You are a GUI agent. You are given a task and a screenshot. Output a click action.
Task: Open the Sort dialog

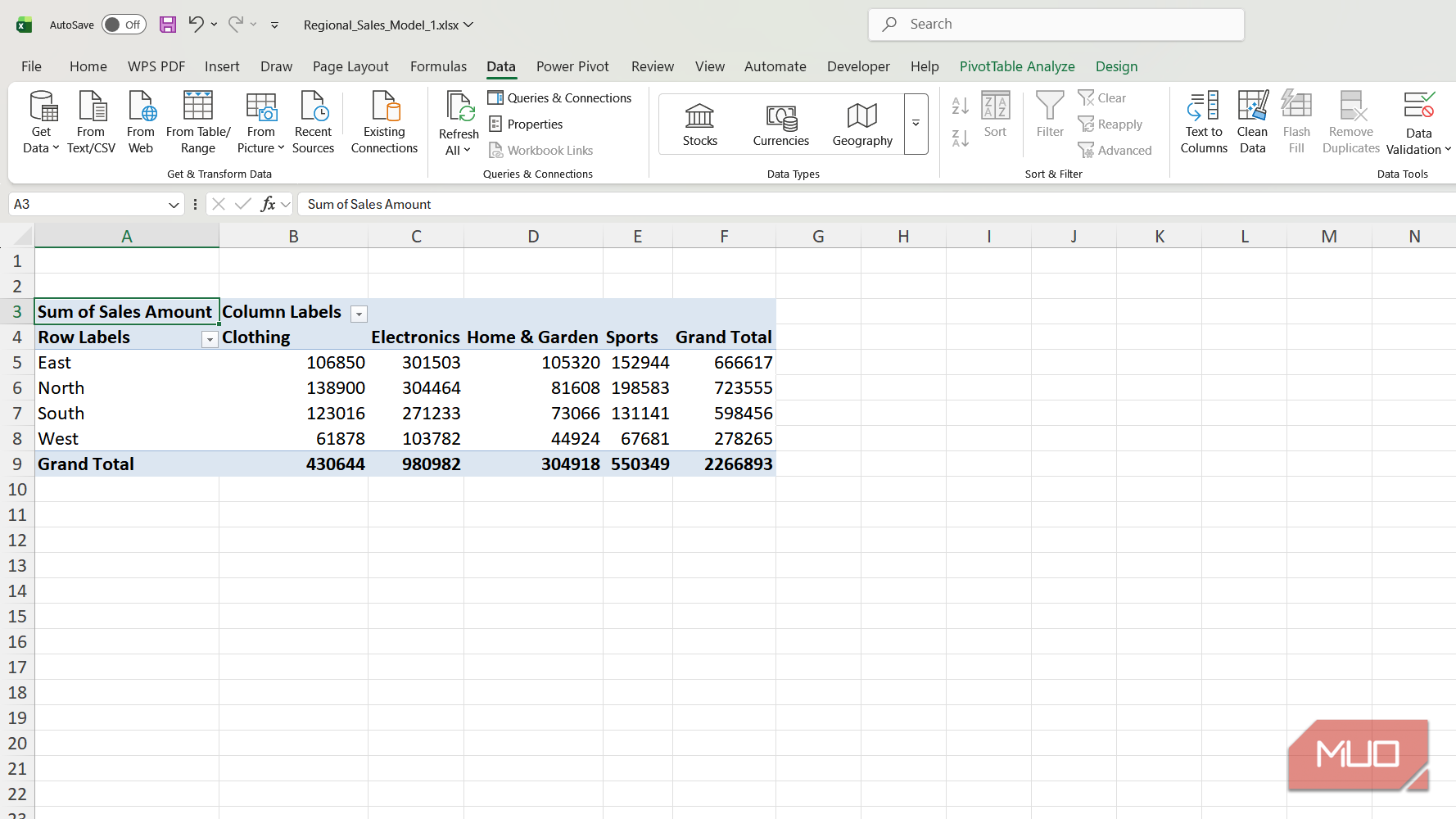click(x=995, y=115)
